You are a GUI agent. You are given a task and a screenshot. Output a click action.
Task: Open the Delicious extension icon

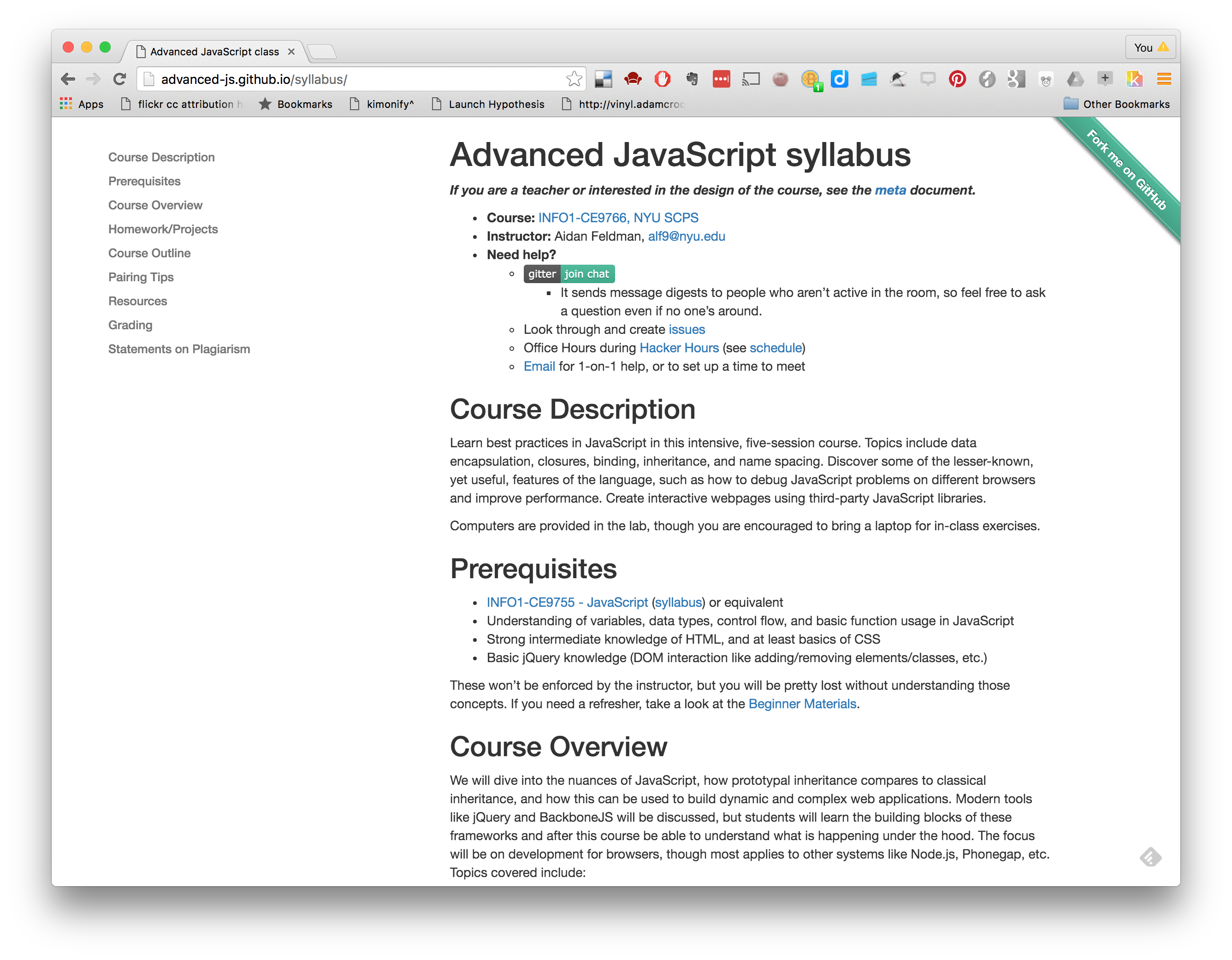[603, 79]
